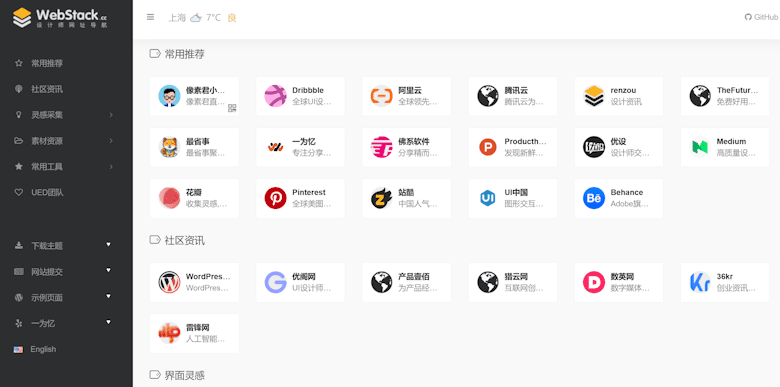Open the Dribbble basketball icon
Viewport: 780px width, 387px height.
coord(275,96)
